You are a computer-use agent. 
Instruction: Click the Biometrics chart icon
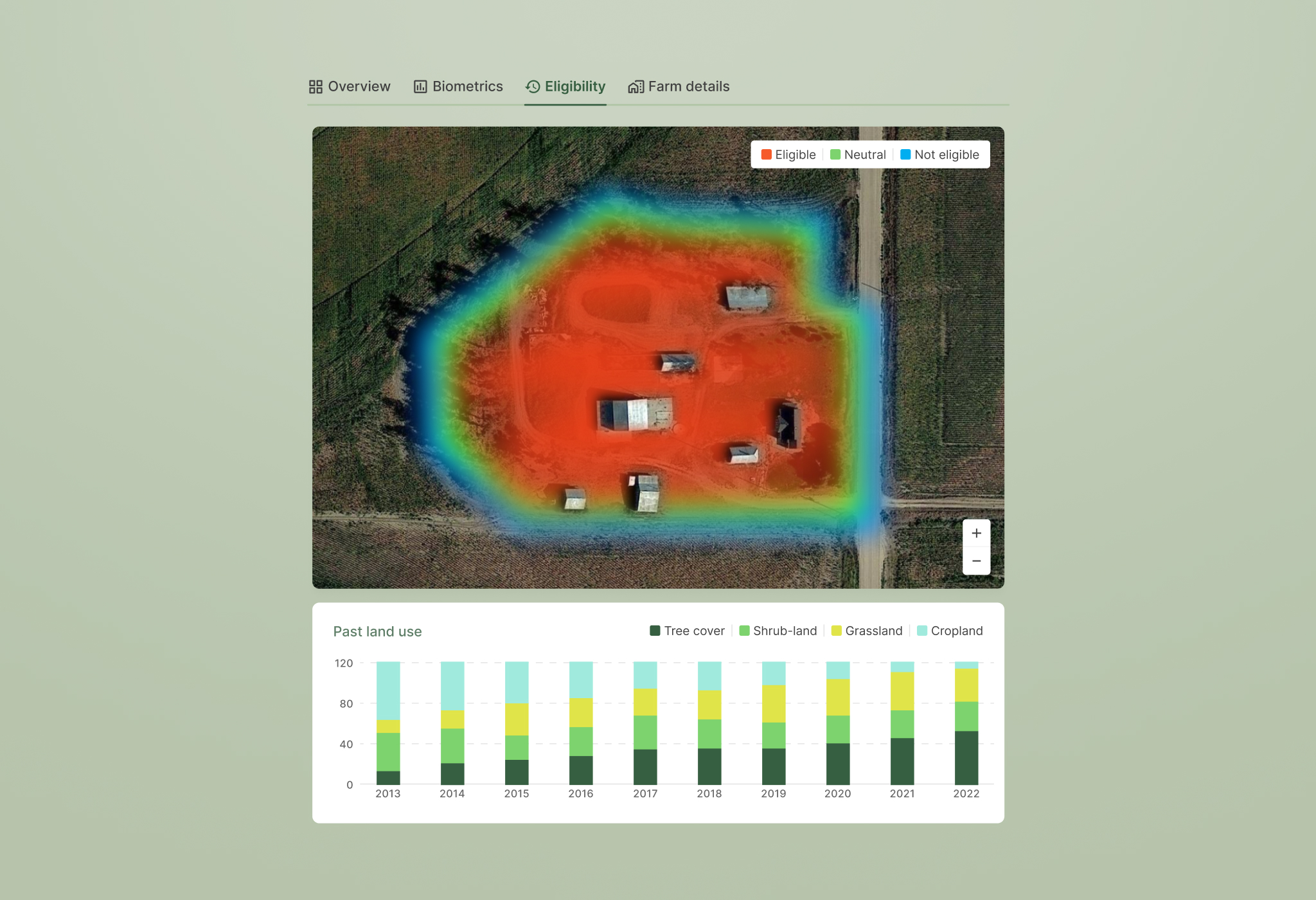point(420,87)
